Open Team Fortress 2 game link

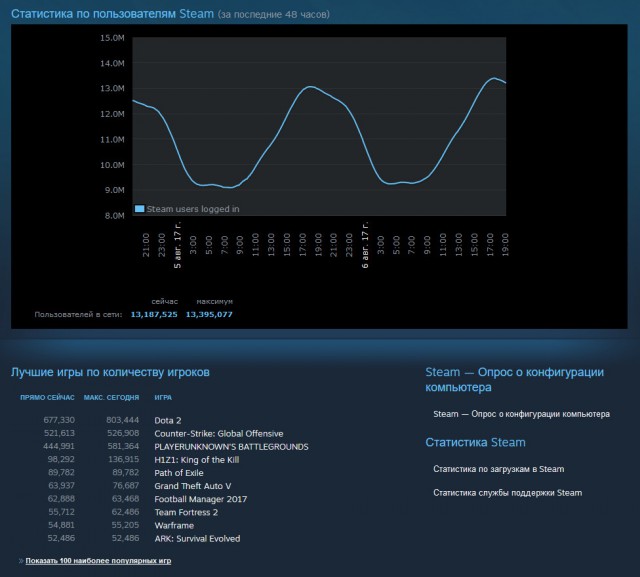186,512
